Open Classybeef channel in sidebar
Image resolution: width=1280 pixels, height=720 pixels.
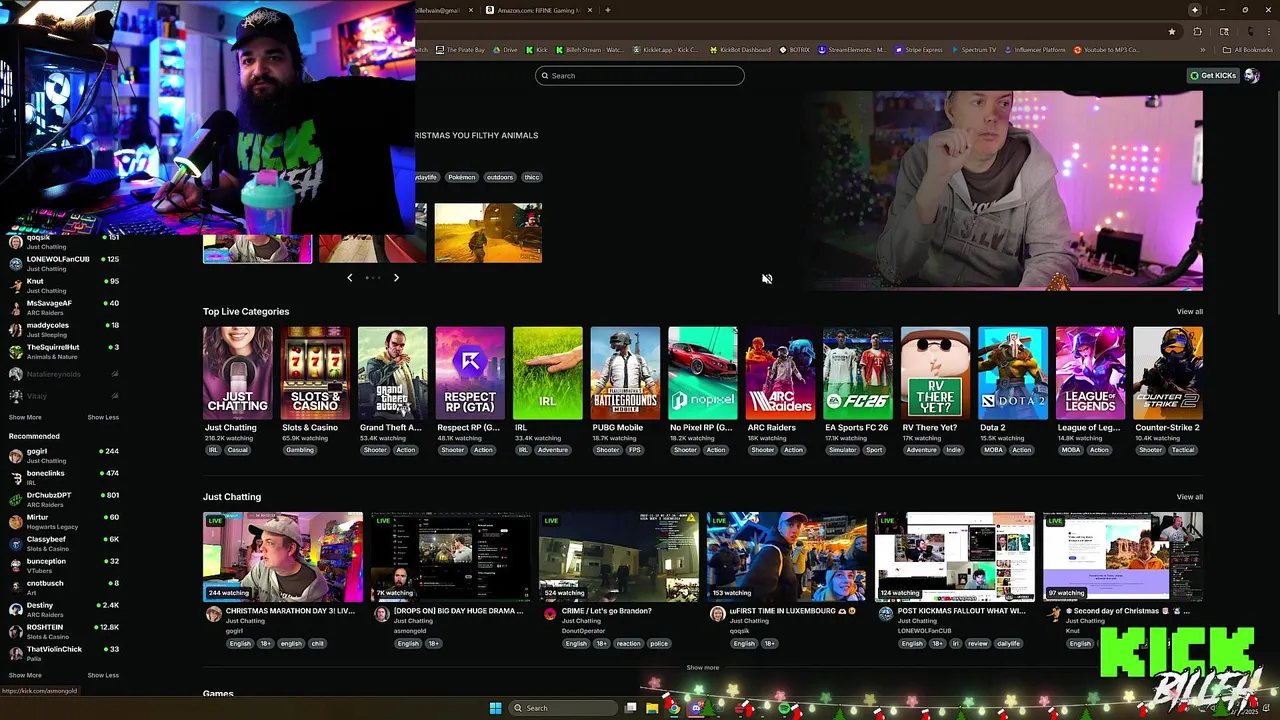63,544
